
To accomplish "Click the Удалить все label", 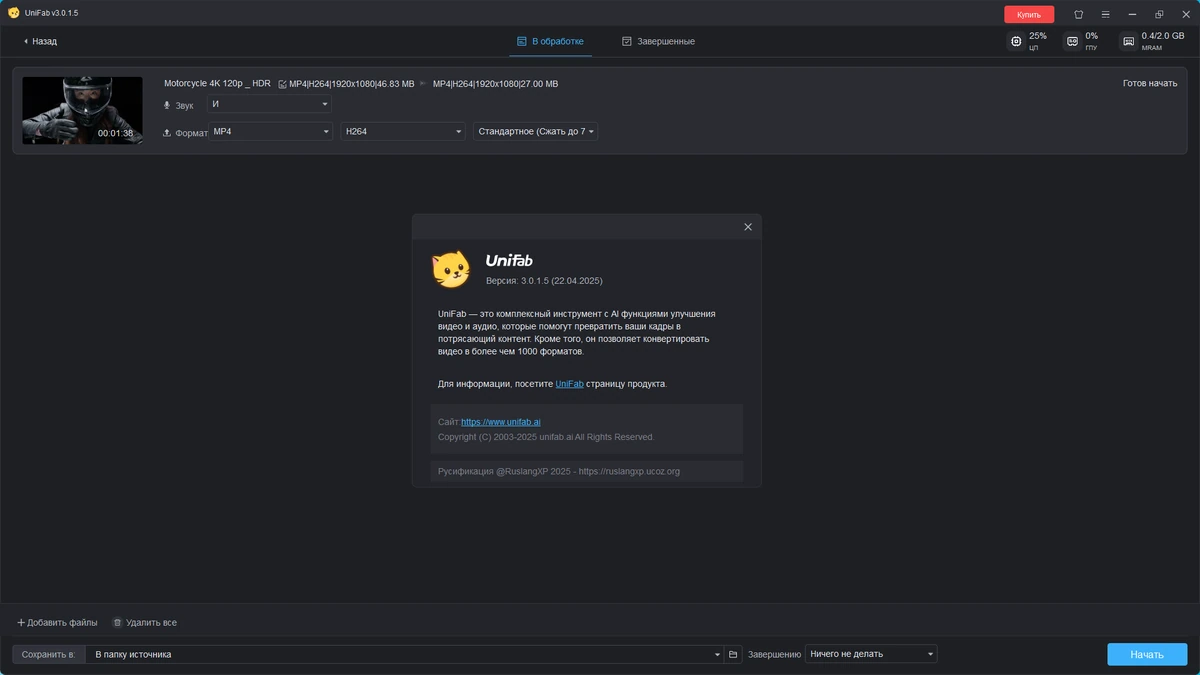I will [151, 622].
